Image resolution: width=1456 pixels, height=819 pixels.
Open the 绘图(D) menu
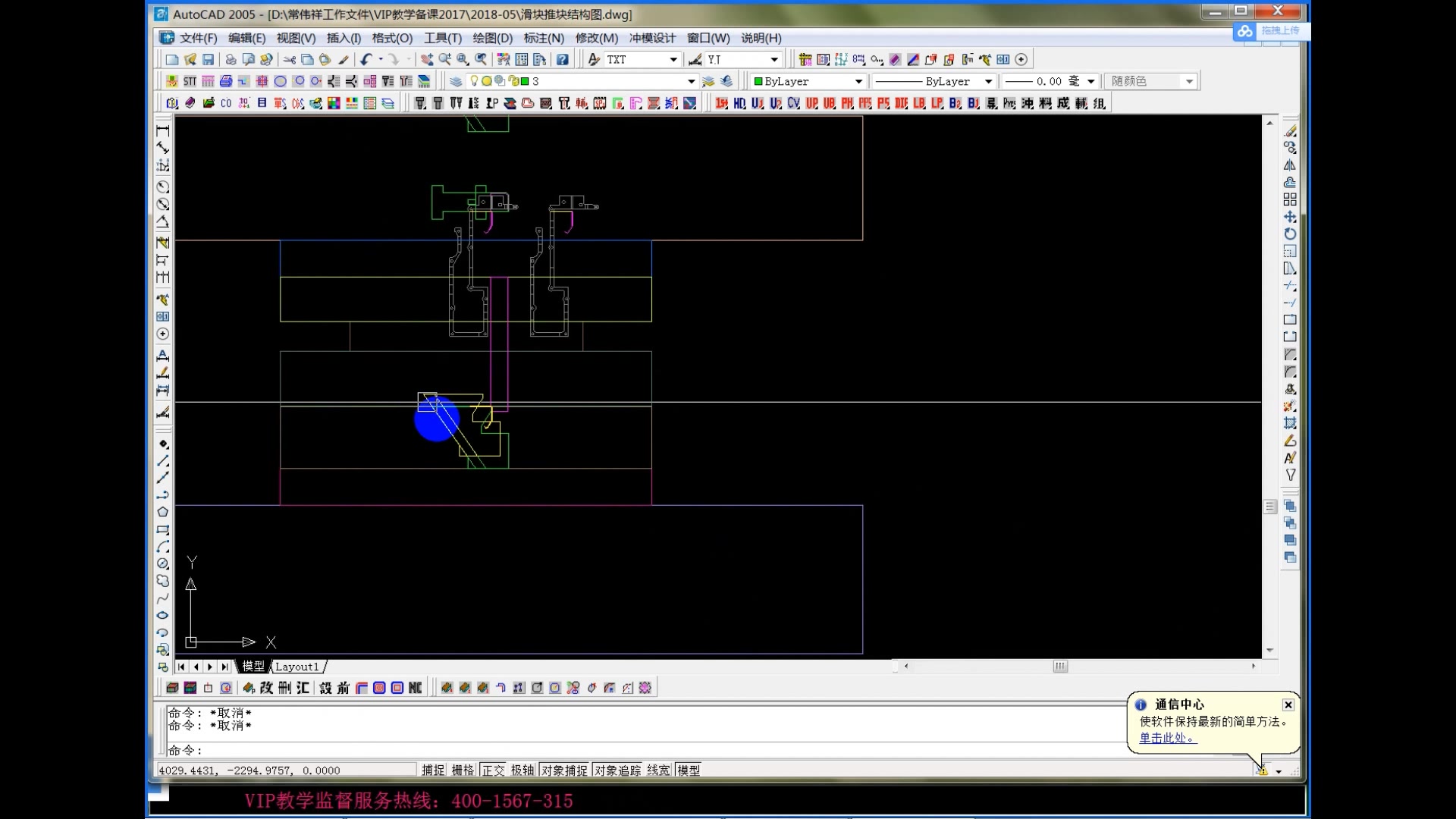coord(492,38)
